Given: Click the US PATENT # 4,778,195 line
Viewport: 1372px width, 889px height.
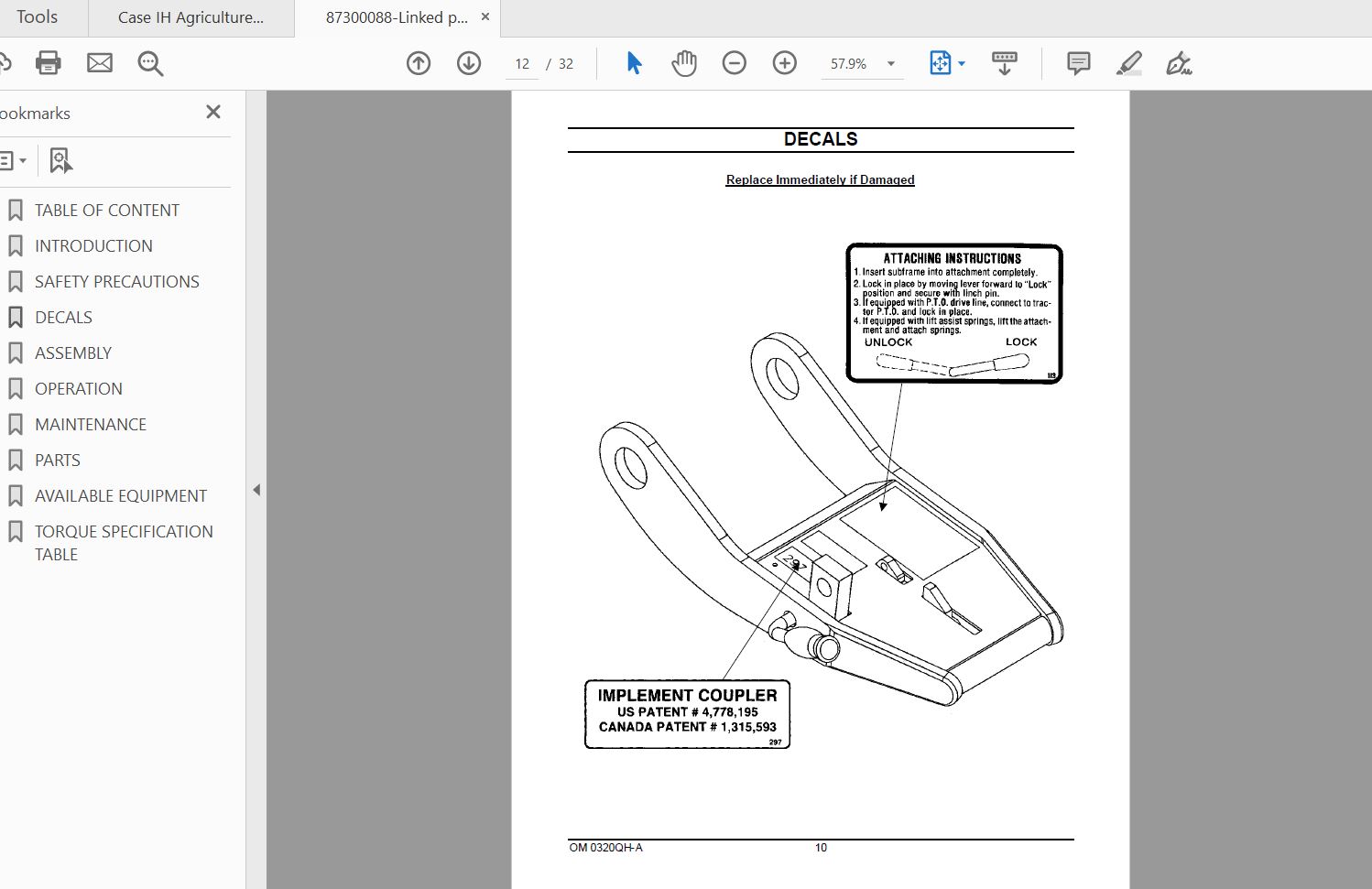Looking at the screenshot, I should click(x=688, y=712).
